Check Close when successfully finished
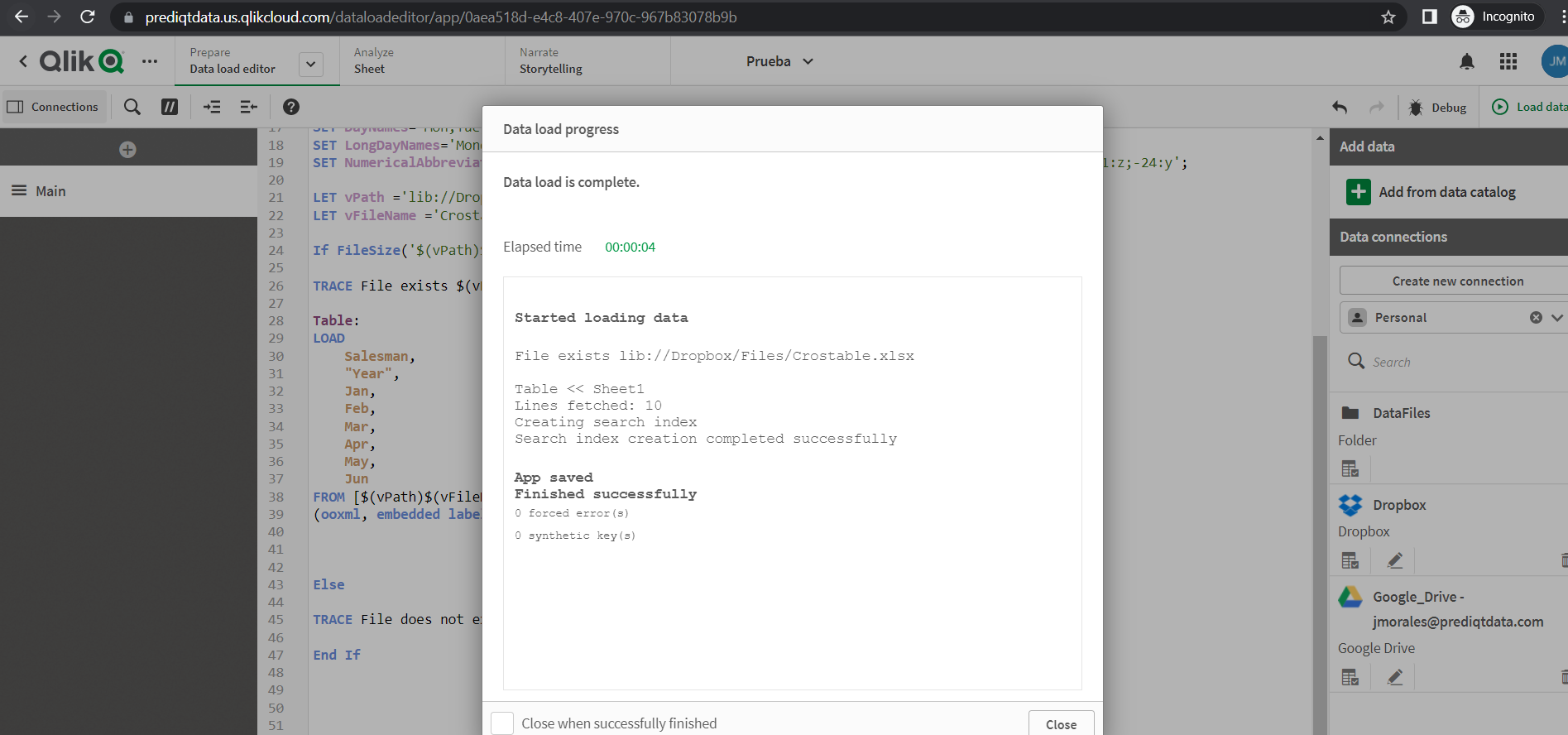 point(502,723)
